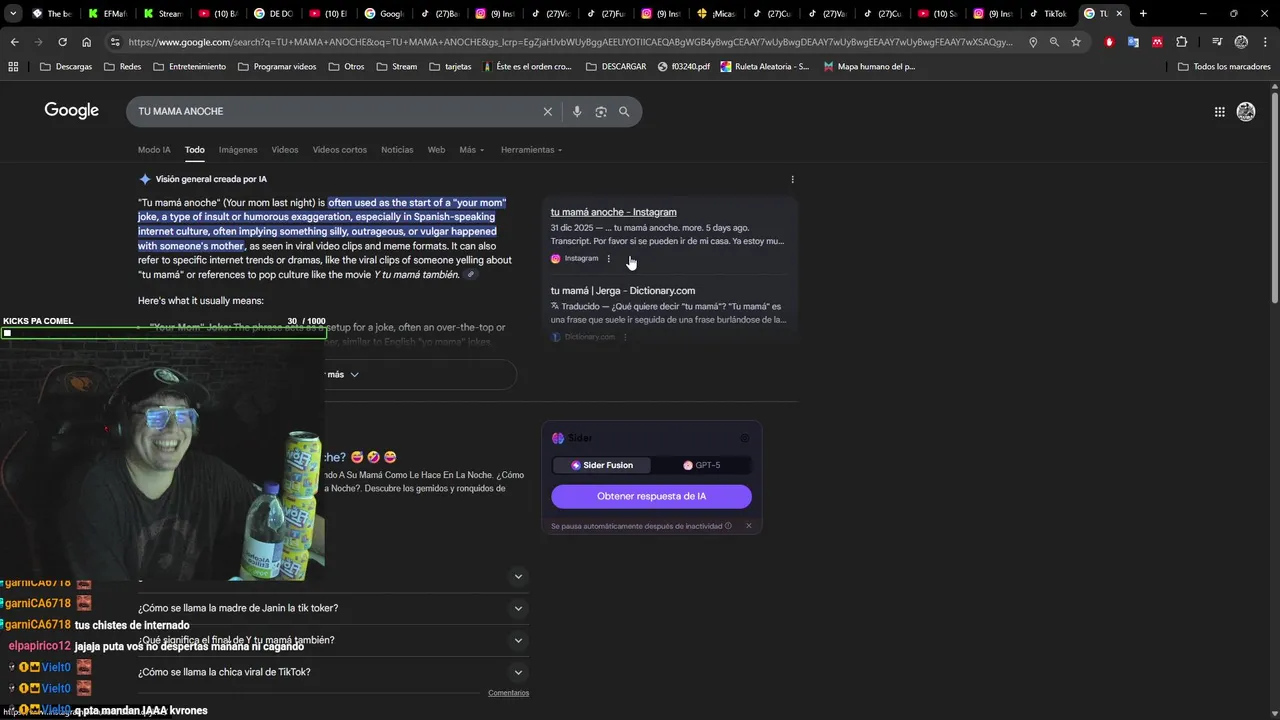Click the Comentarios feedback link

click(x=508, y=693)
